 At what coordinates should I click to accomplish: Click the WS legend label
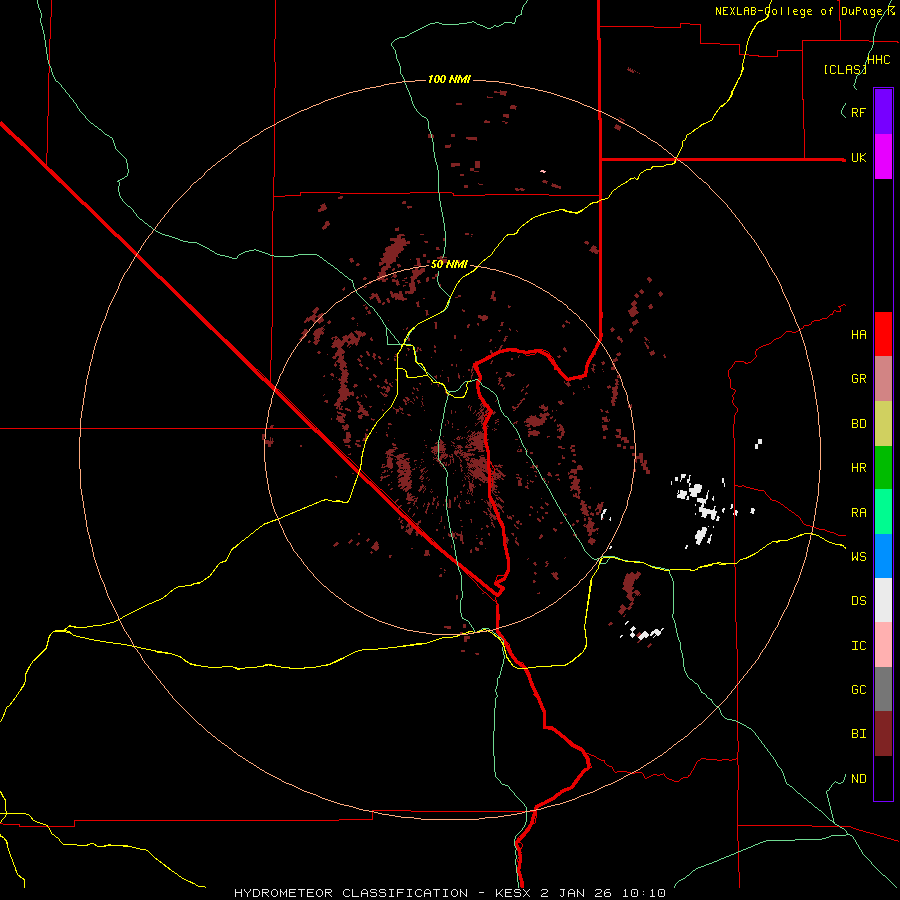[x=858, y=557]
